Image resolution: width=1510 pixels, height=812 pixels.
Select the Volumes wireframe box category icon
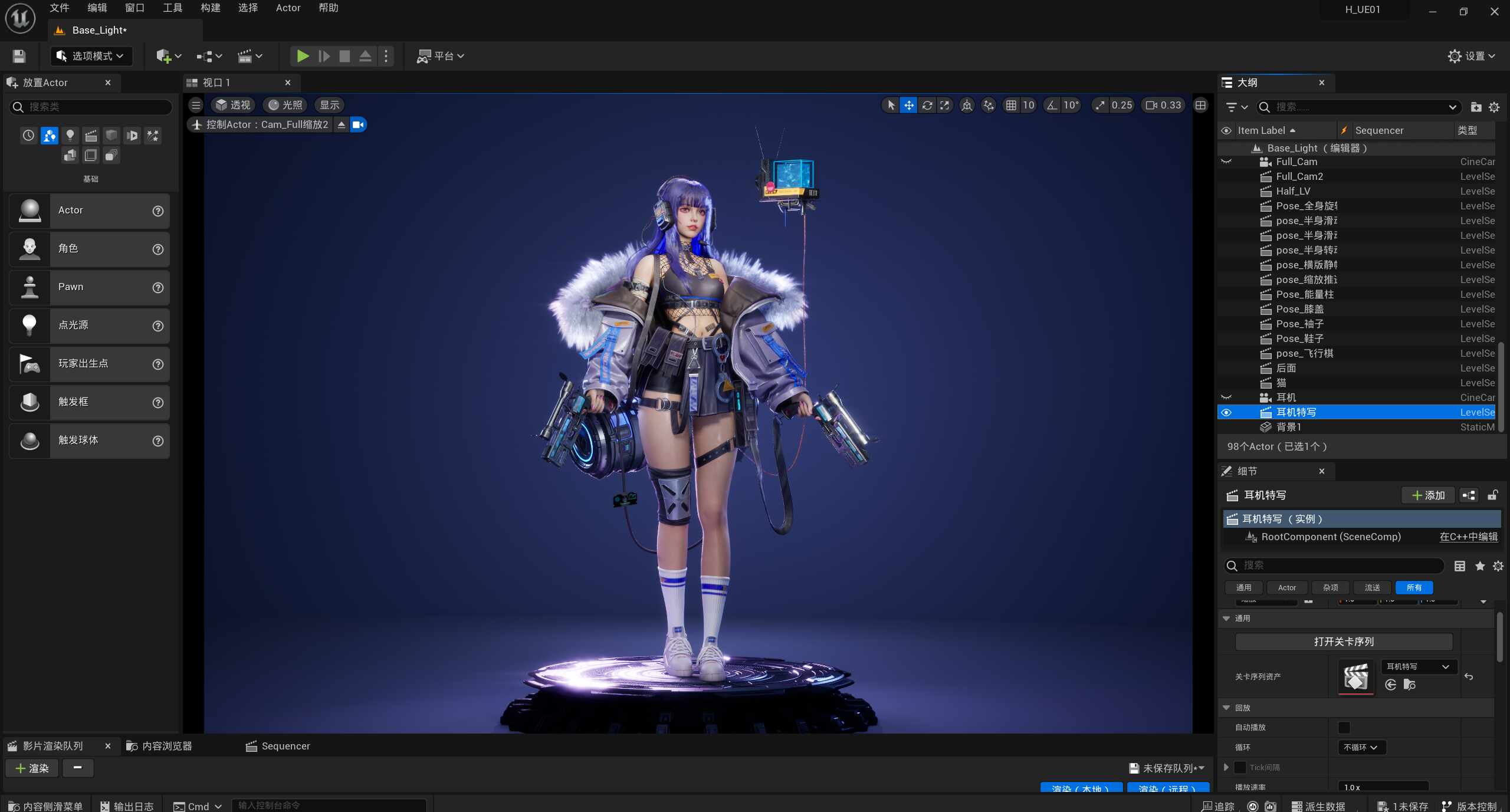(91, 155)
